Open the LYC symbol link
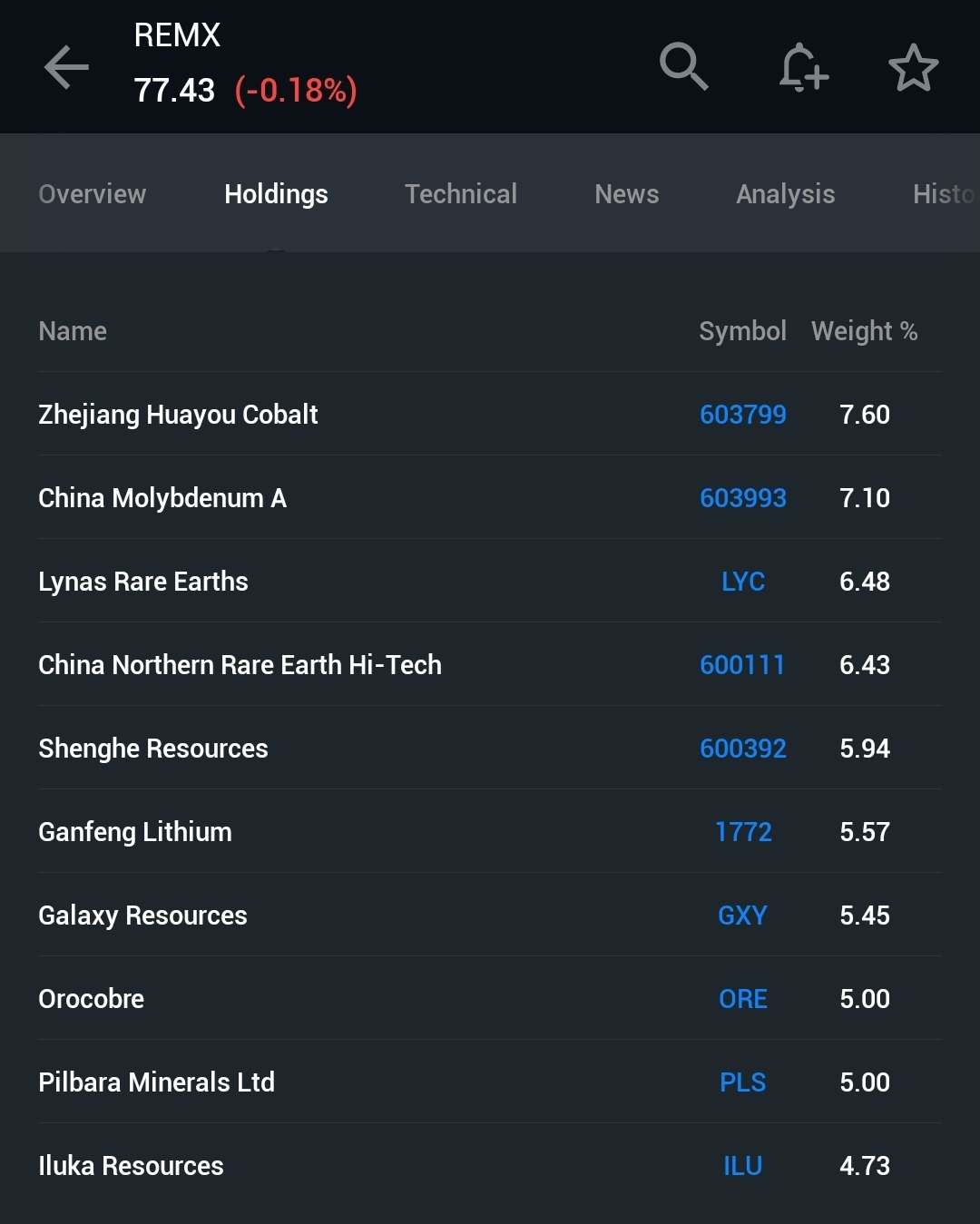980x1224 pixels. pyautogui.click(x=743, y=582)
